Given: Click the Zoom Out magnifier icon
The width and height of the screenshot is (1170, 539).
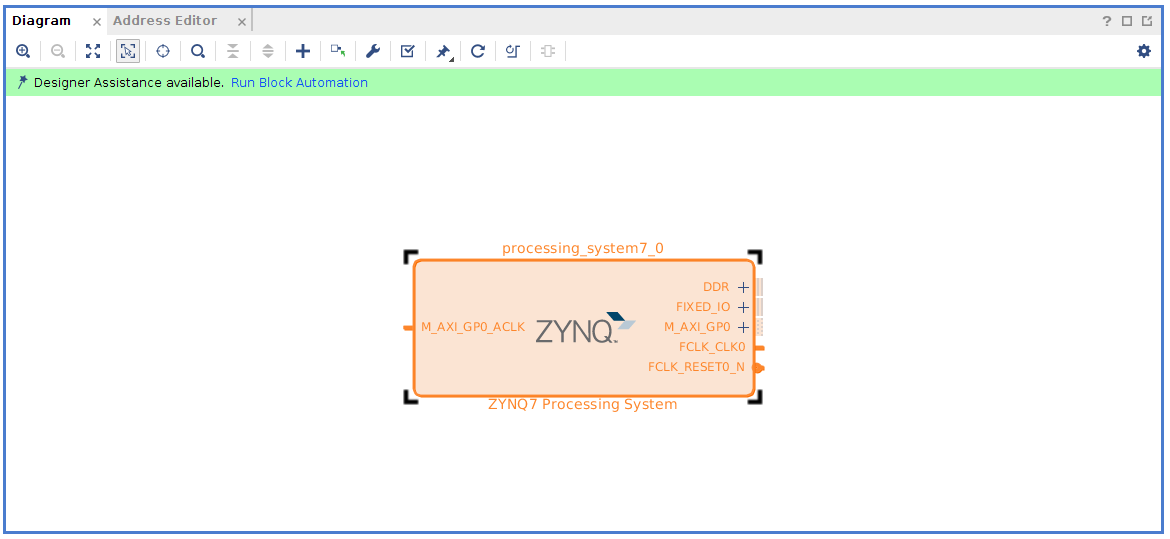Looking at the screenshot, I should pyautogui.click(x=57, y=52).
